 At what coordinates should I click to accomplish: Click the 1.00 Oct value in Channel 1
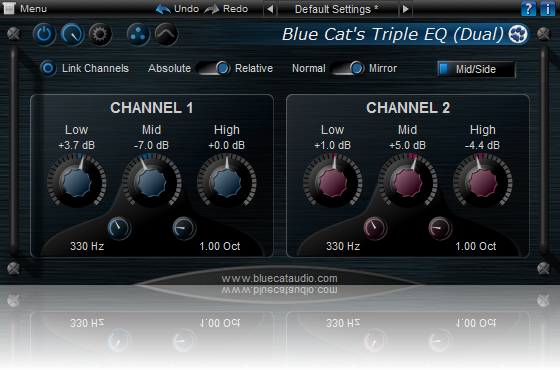pyautogui.click(x=220, y=246)
